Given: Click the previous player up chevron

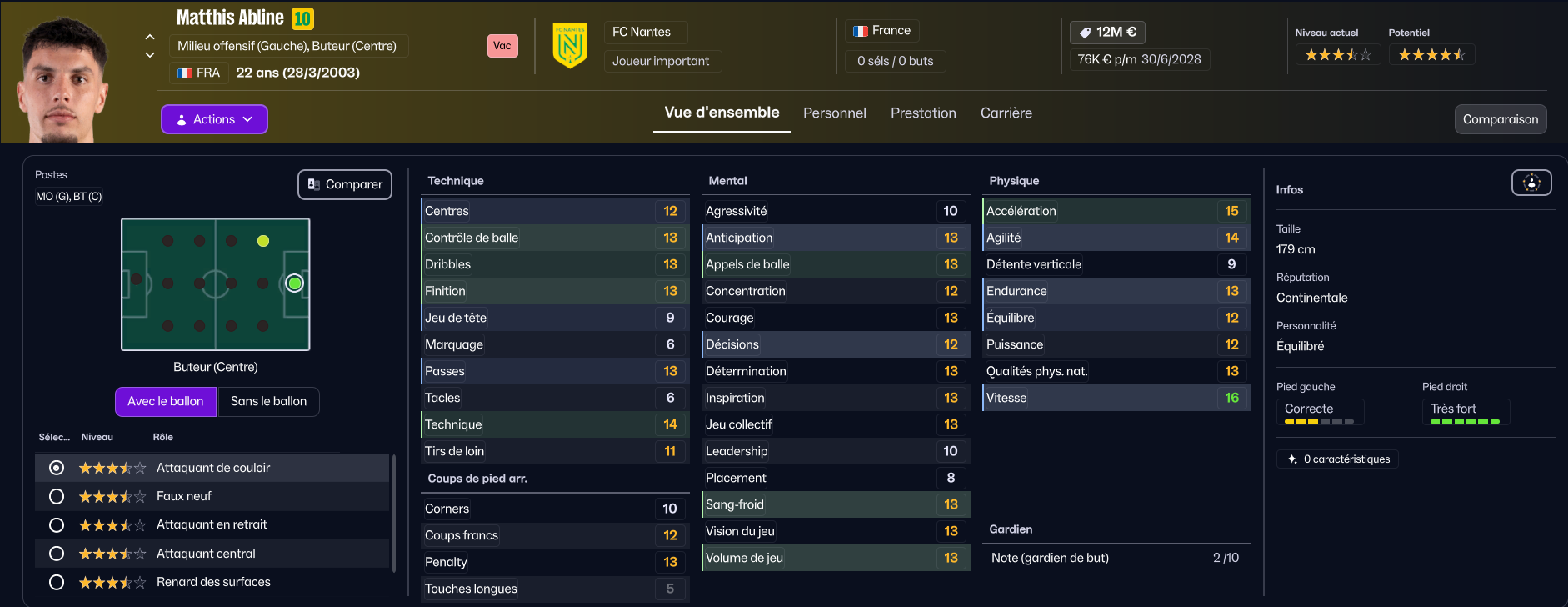Looking at the screenshot, I should [150, 37].
